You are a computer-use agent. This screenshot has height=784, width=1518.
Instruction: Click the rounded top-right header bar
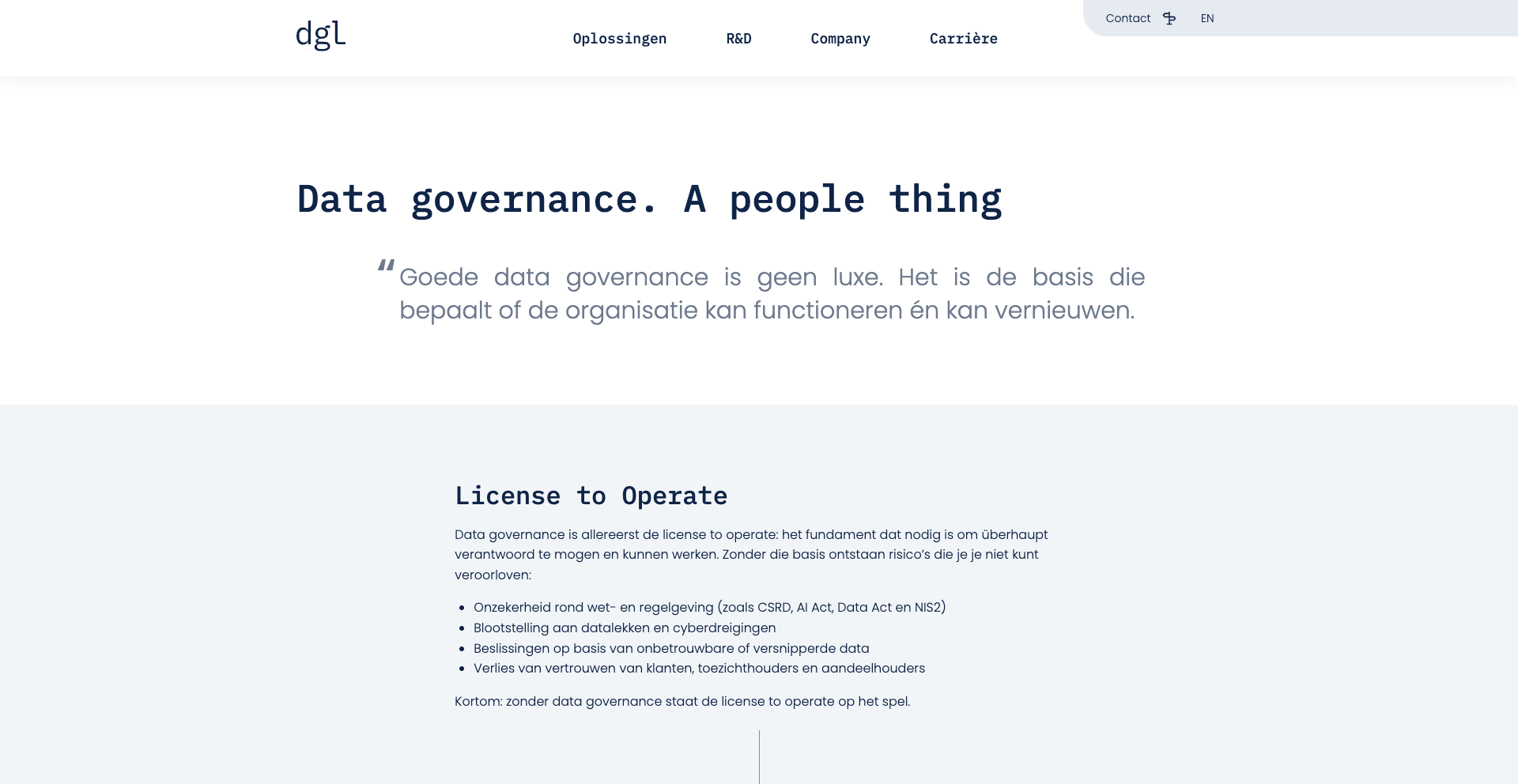pos(1305,17)
